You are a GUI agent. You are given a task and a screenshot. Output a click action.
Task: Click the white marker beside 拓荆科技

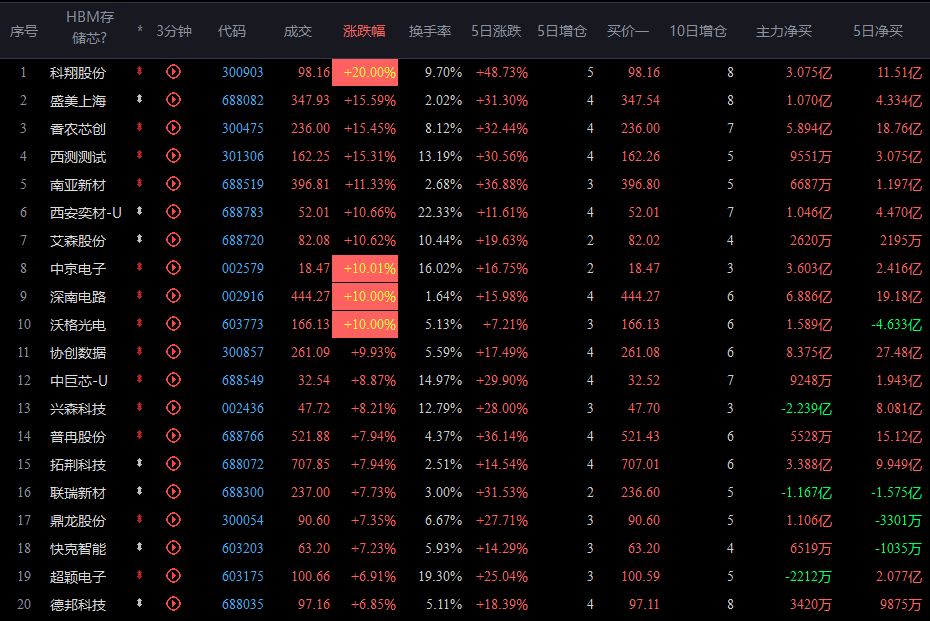(139, 463)
